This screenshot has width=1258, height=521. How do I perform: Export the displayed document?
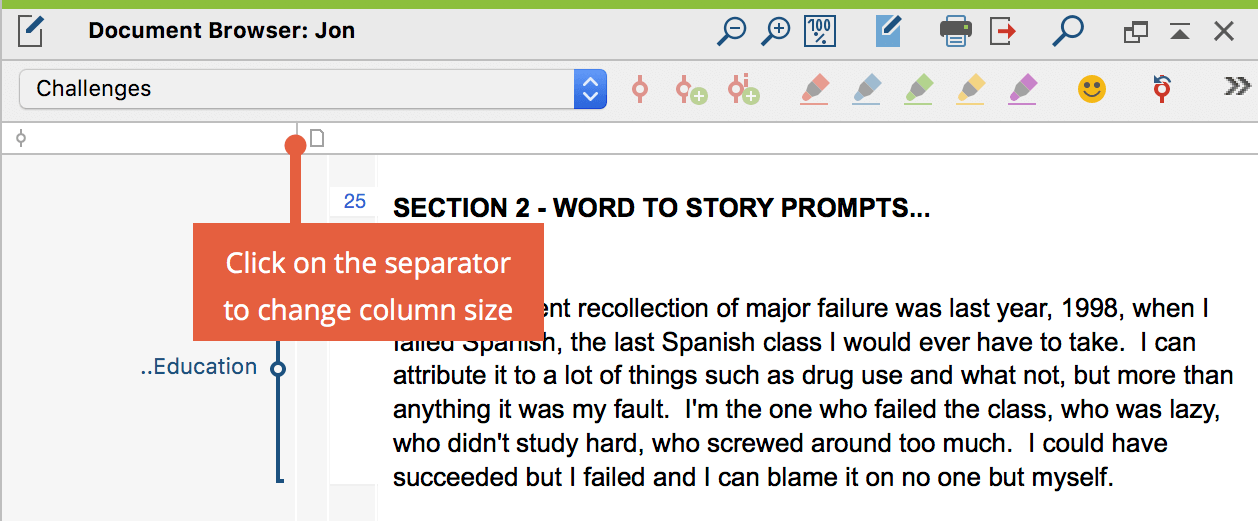(x=1003, y=32)
